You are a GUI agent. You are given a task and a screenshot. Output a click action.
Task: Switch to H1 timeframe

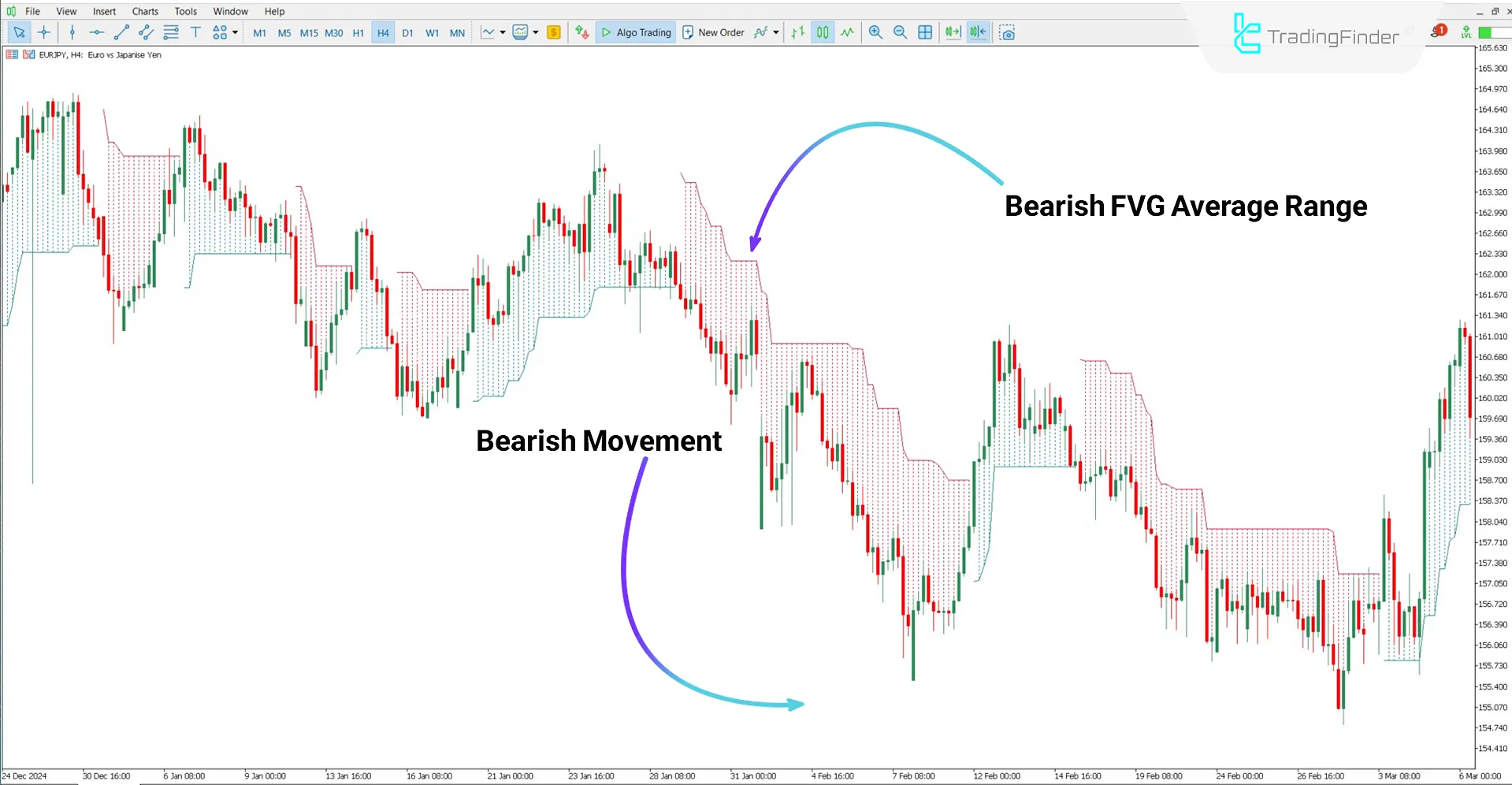click(x=358, y=33)
